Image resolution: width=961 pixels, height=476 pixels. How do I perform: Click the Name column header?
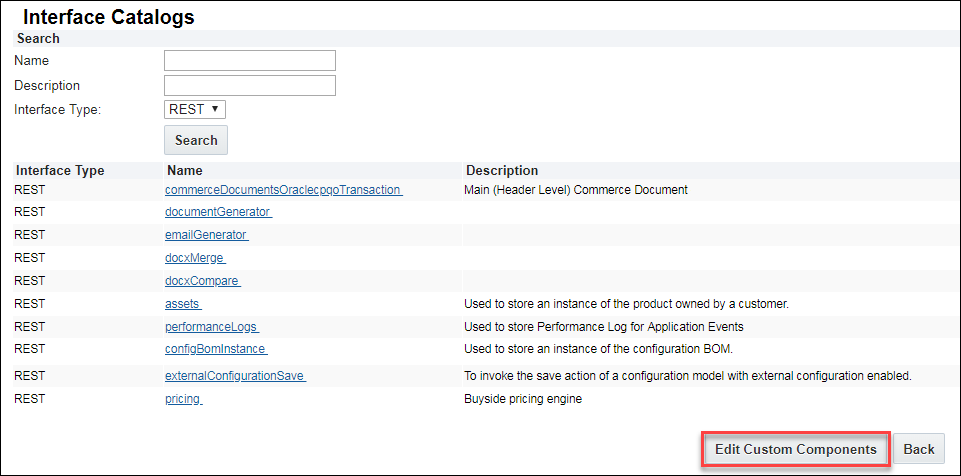click(185, 171)
